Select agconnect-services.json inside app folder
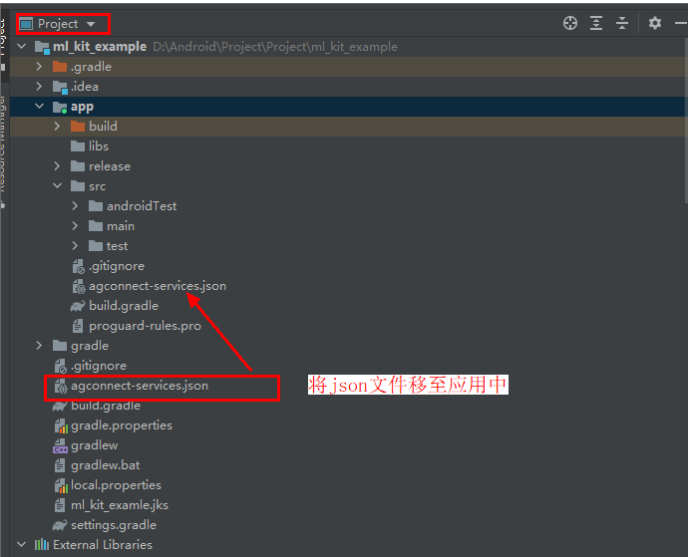688x557 pixels. pos(157,286)
